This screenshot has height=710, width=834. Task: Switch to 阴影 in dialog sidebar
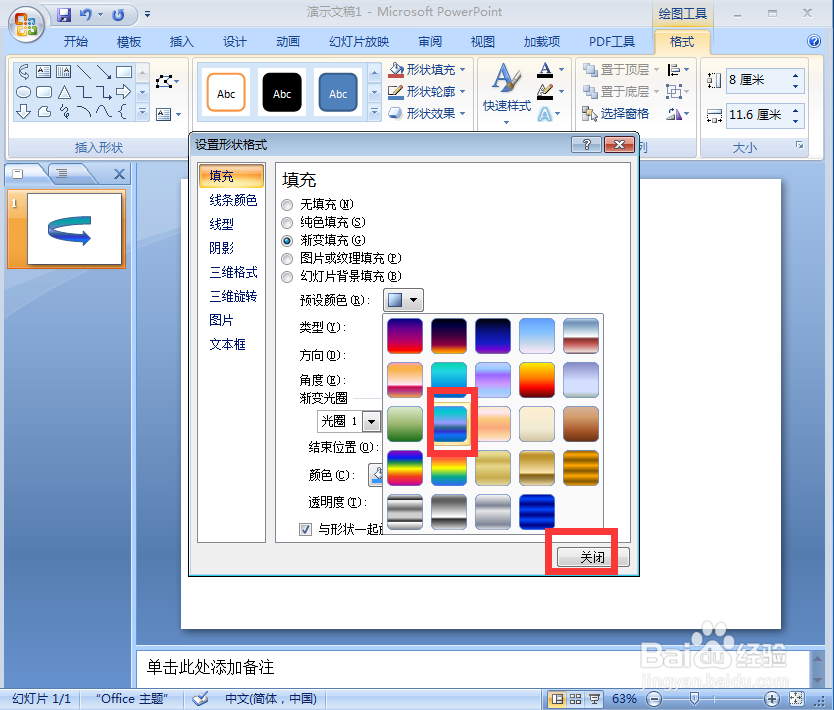221,248
